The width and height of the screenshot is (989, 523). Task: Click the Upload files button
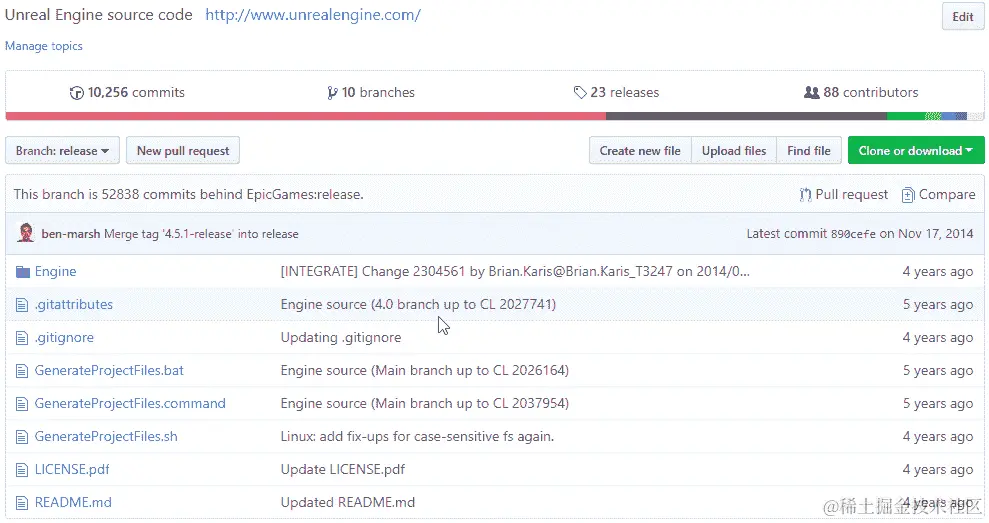734,151
